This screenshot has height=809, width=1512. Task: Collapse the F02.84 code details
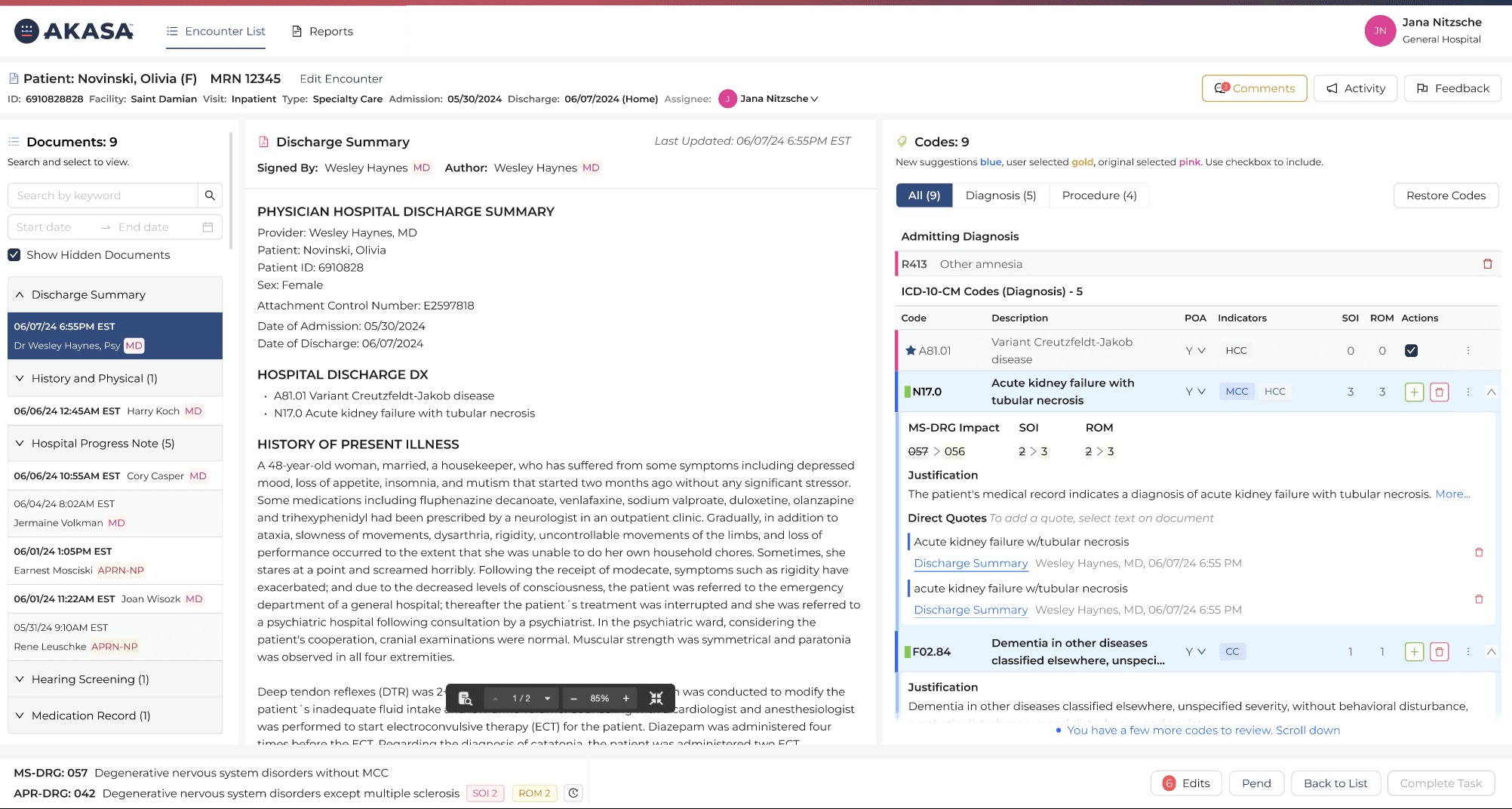tap(1492, 651)
